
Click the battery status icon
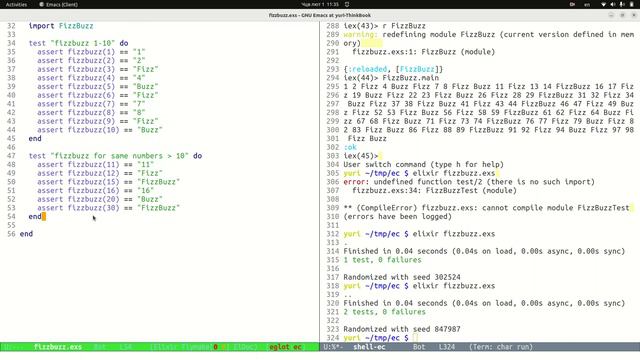(631, 4)
